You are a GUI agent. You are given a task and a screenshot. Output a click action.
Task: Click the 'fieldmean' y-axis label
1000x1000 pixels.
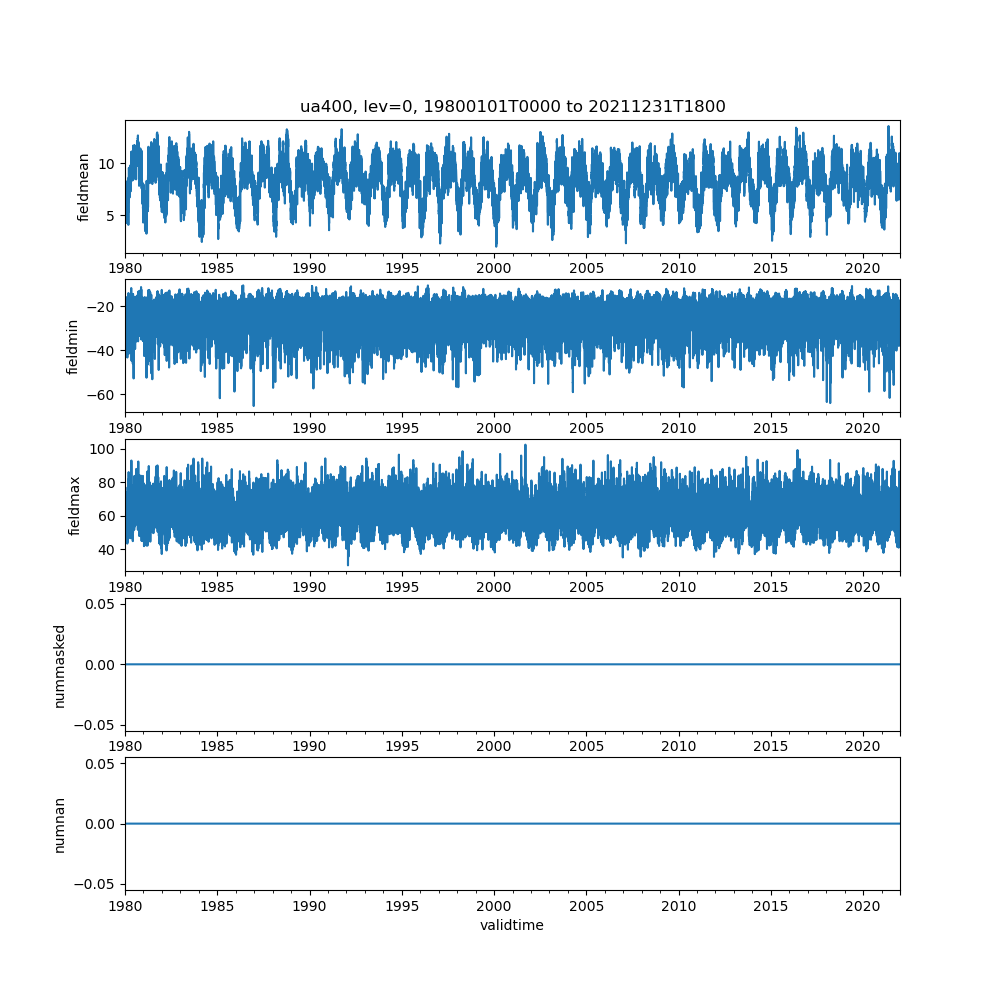84,187
